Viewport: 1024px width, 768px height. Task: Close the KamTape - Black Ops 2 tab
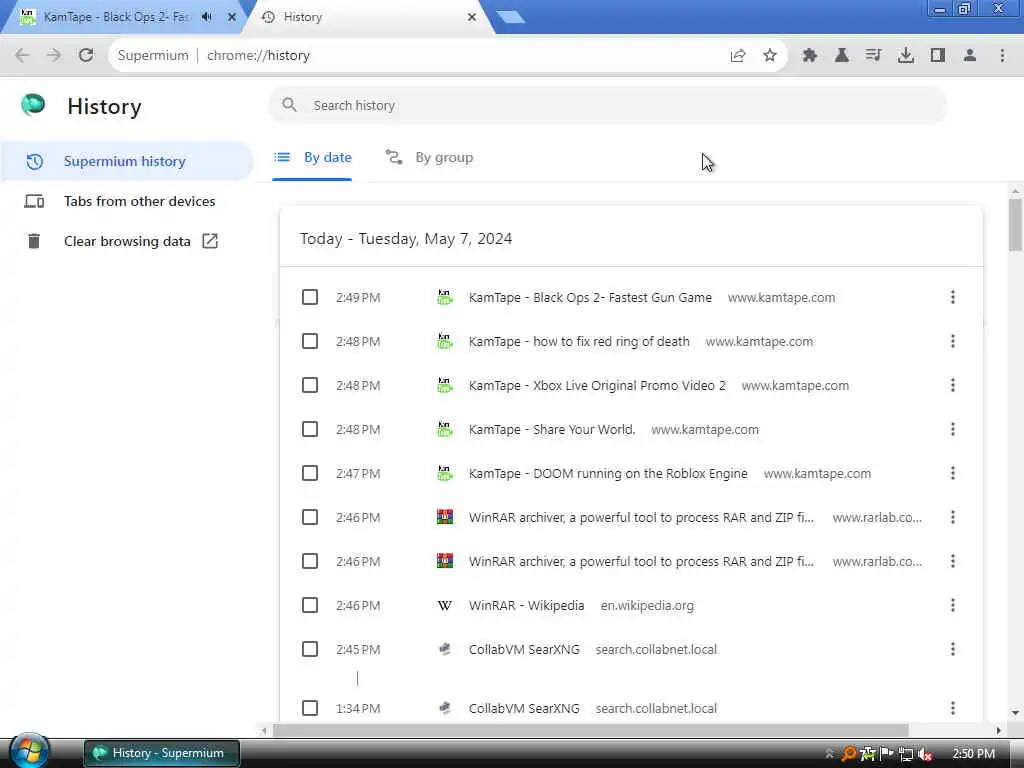232,17
